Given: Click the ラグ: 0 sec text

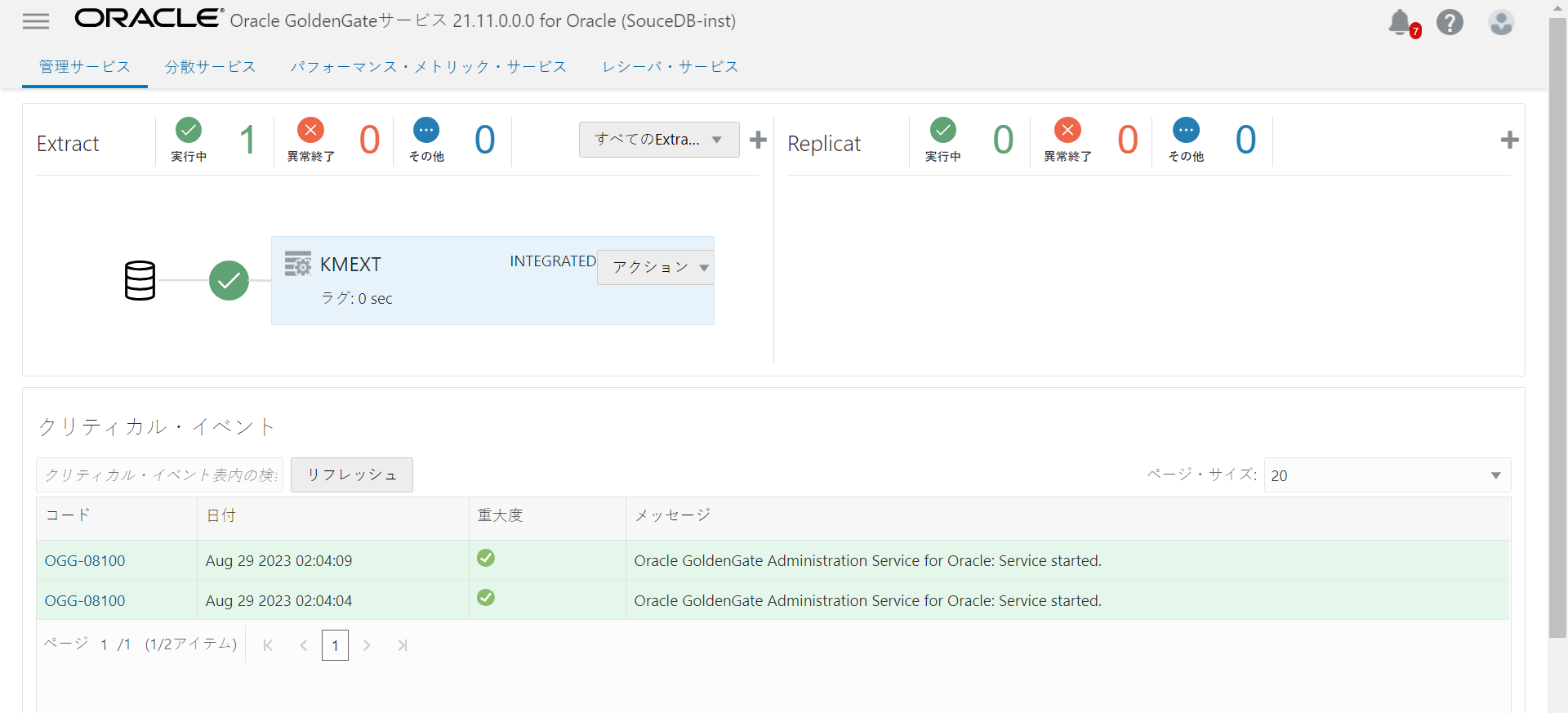Looking at the screenshot, I should point(356,299).
